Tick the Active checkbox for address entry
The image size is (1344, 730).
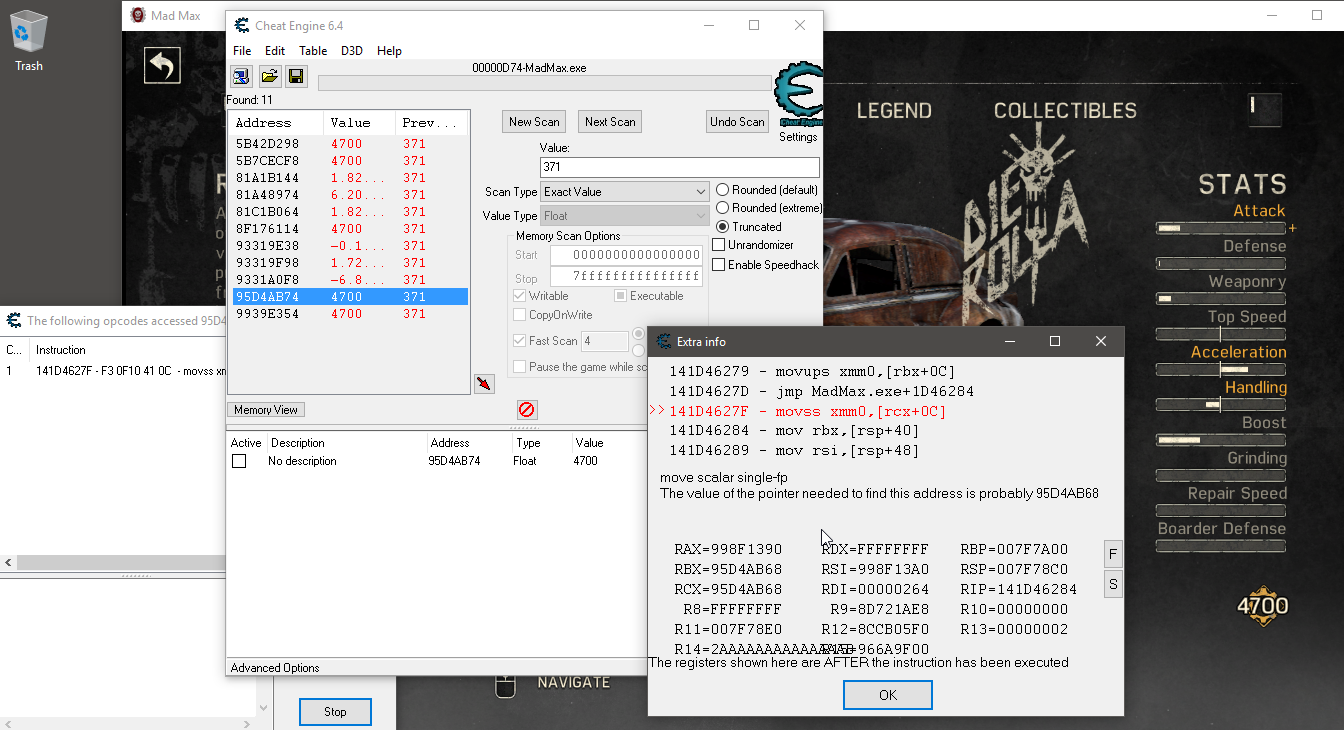click(x=239, y=461)
